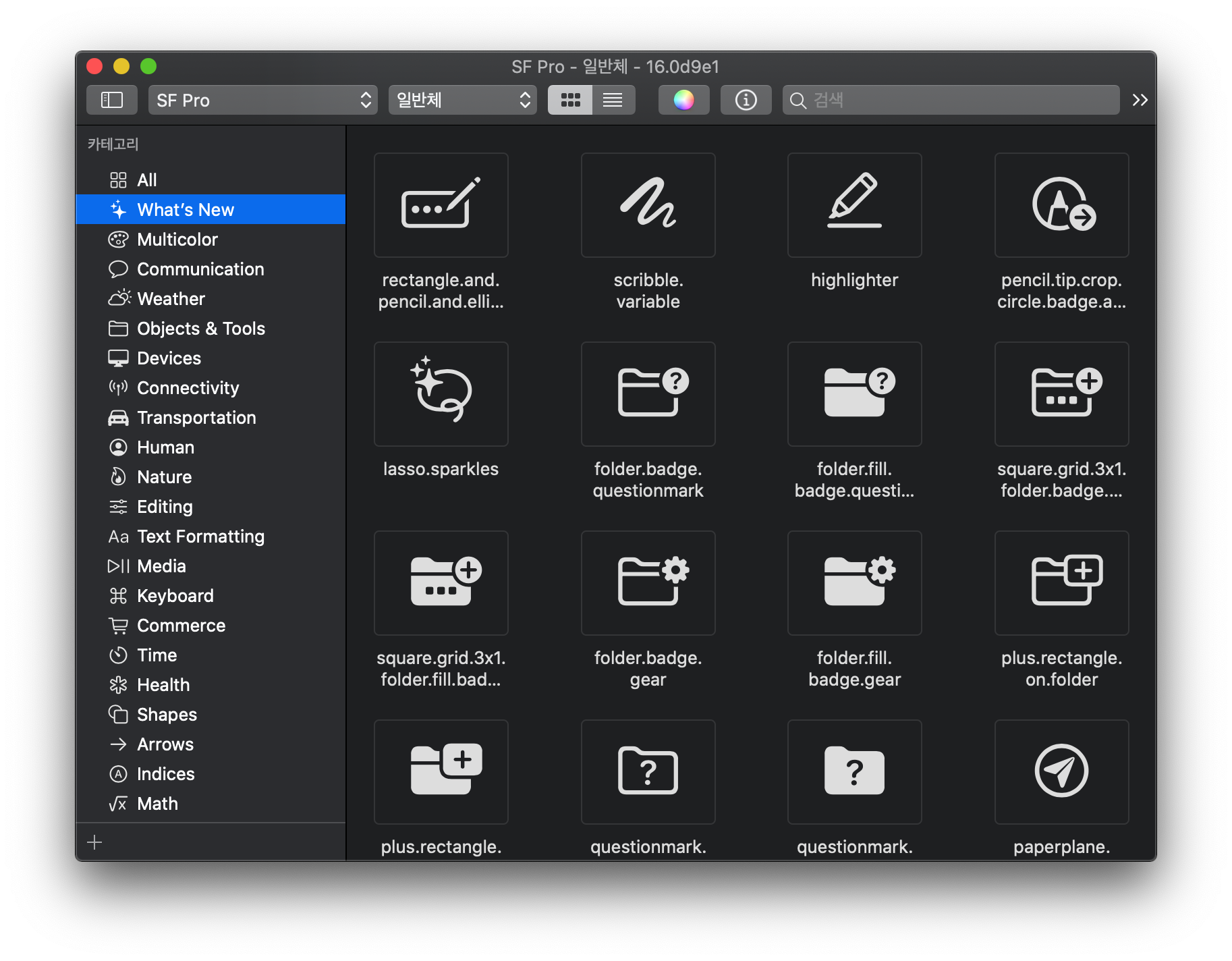Open the Weather category
This screenshot has height=961, width=1232.
211,299
